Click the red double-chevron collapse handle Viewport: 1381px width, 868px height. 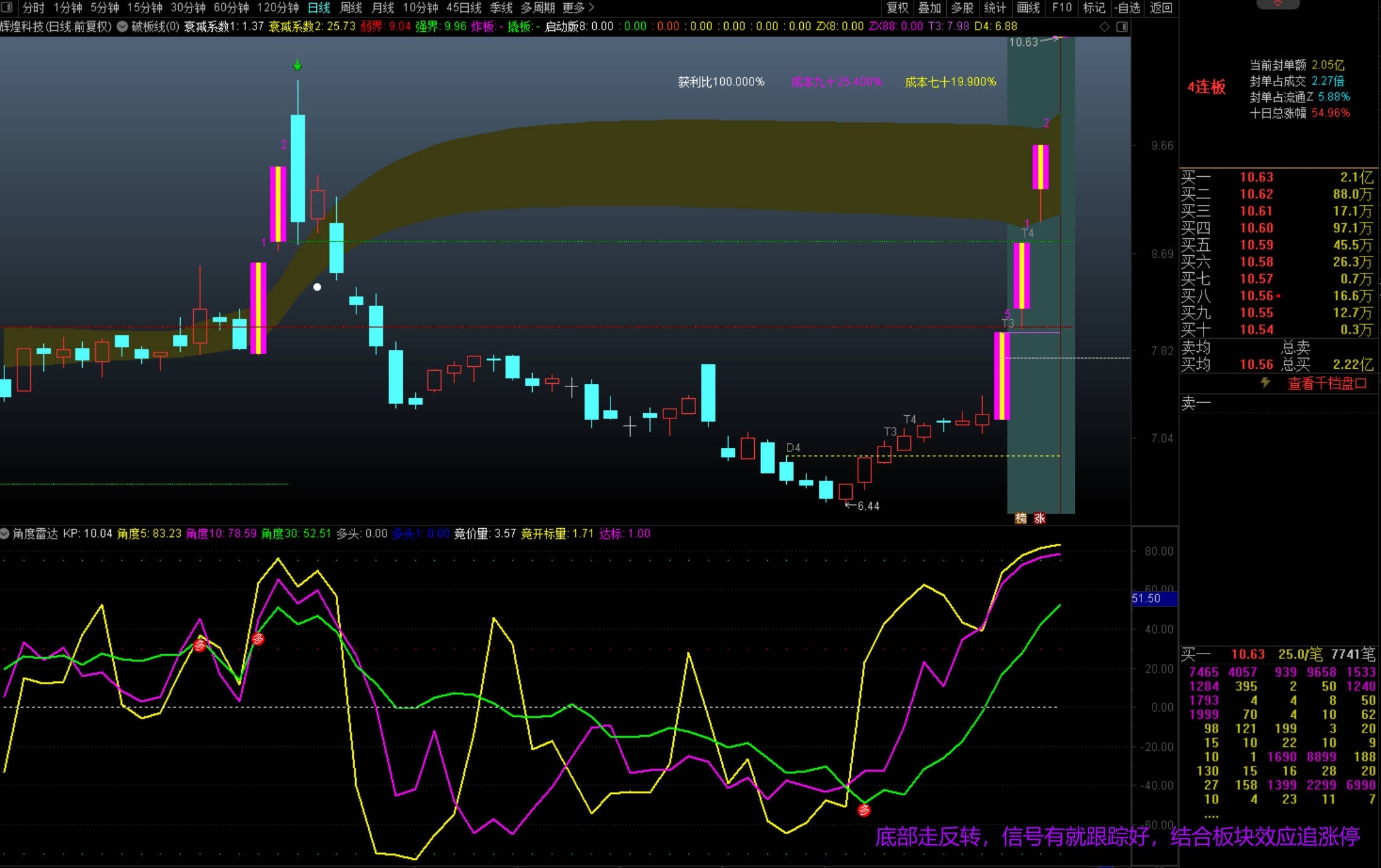[1277, 4]
